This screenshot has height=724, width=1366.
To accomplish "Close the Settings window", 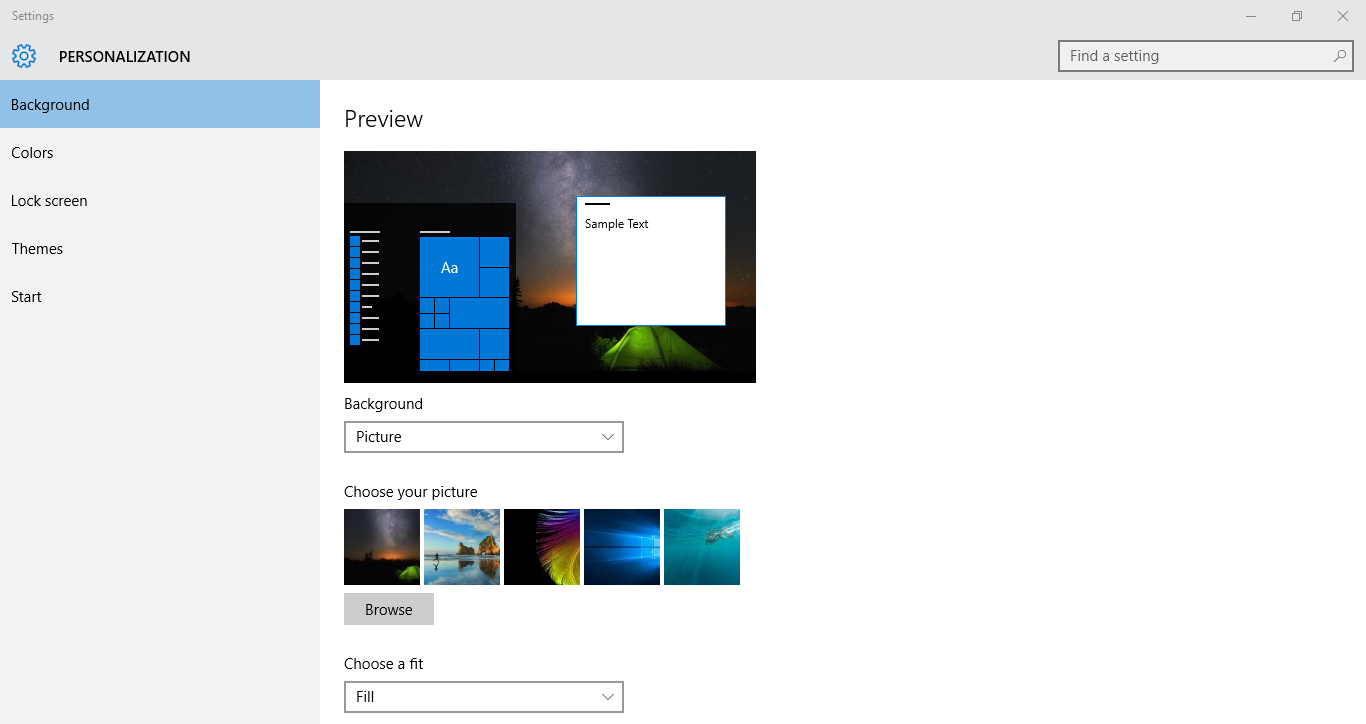I will click(1343, 16).
